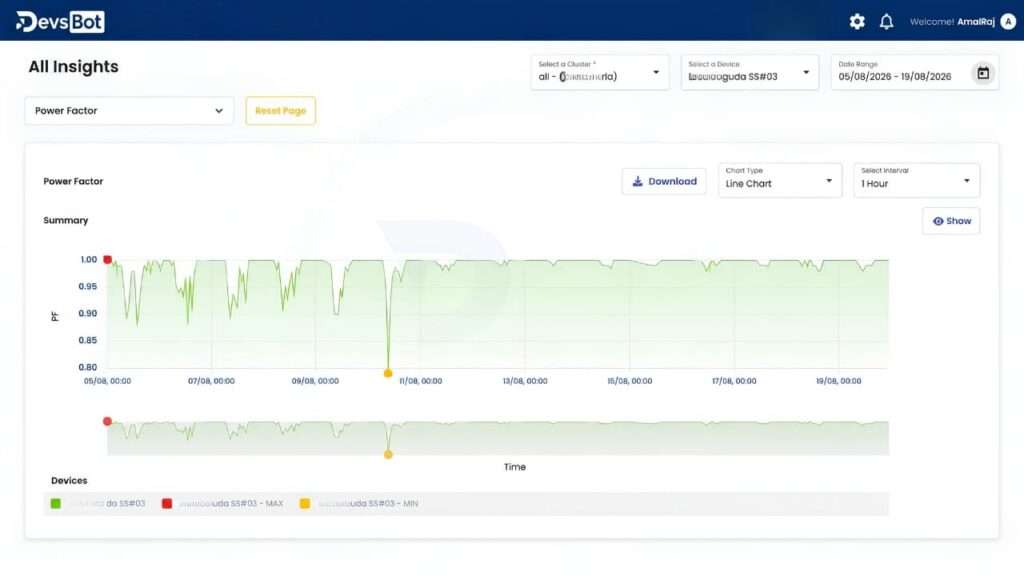Click the red marker on overview chart
Viewport: 1024px width, 576px height.
coord(108,421)
